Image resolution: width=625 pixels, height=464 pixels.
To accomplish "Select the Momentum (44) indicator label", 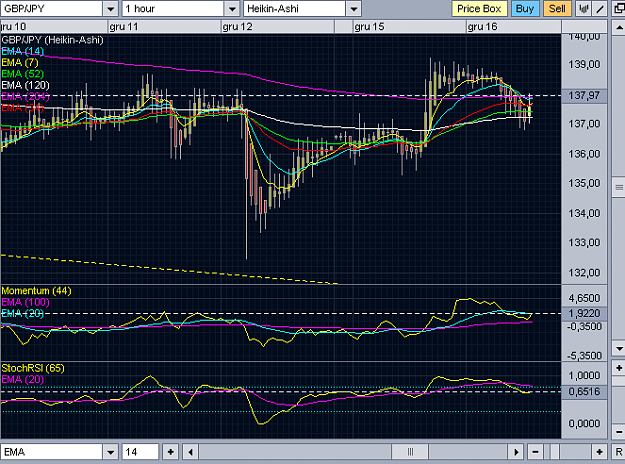I will coord(36,291).
